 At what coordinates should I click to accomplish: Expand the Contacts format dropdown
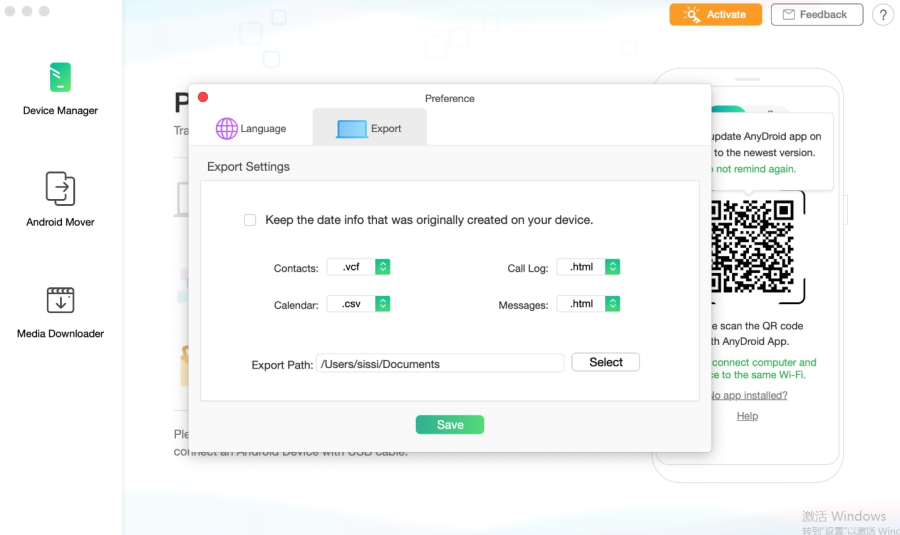[x=382, y=267]
